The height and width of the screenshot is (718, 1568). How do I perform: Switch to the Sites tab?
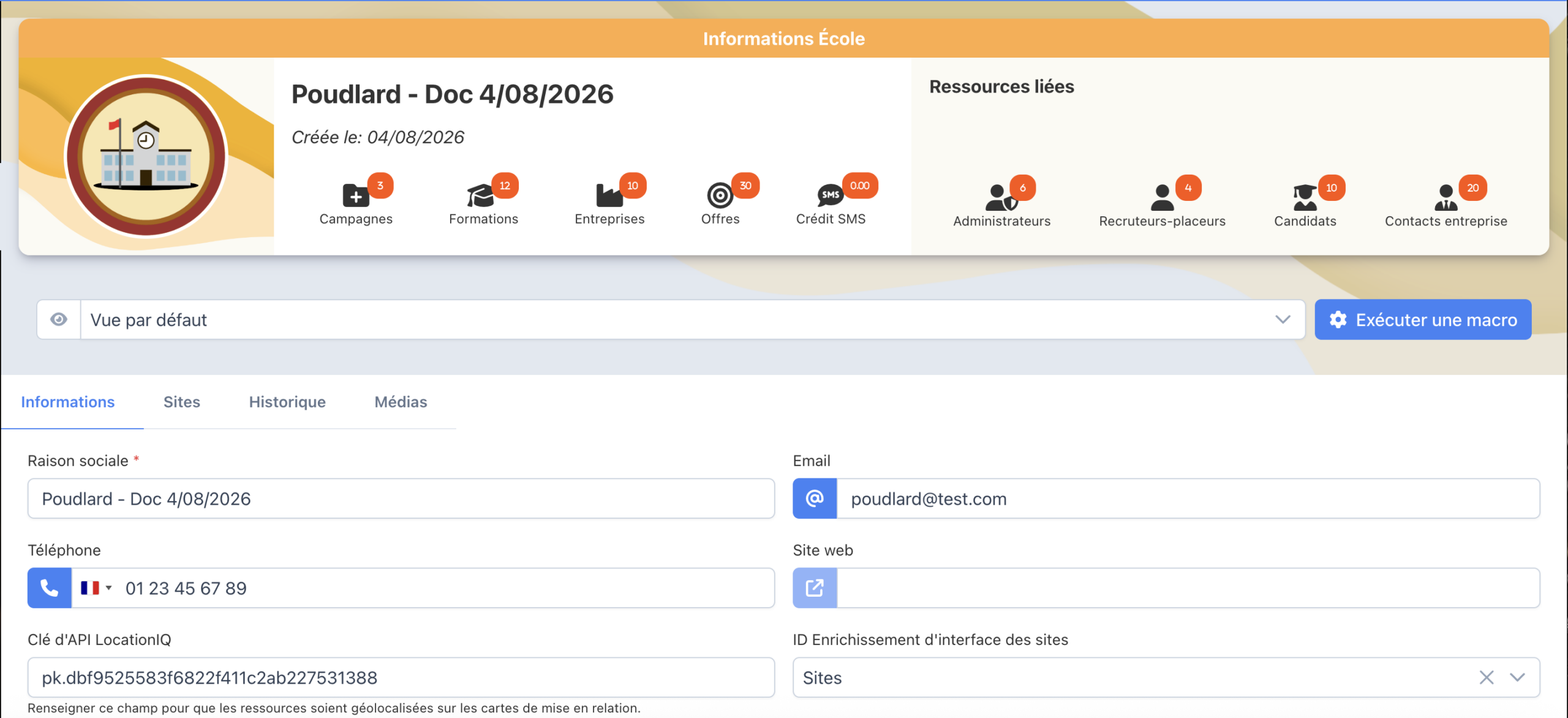(182, 402)
